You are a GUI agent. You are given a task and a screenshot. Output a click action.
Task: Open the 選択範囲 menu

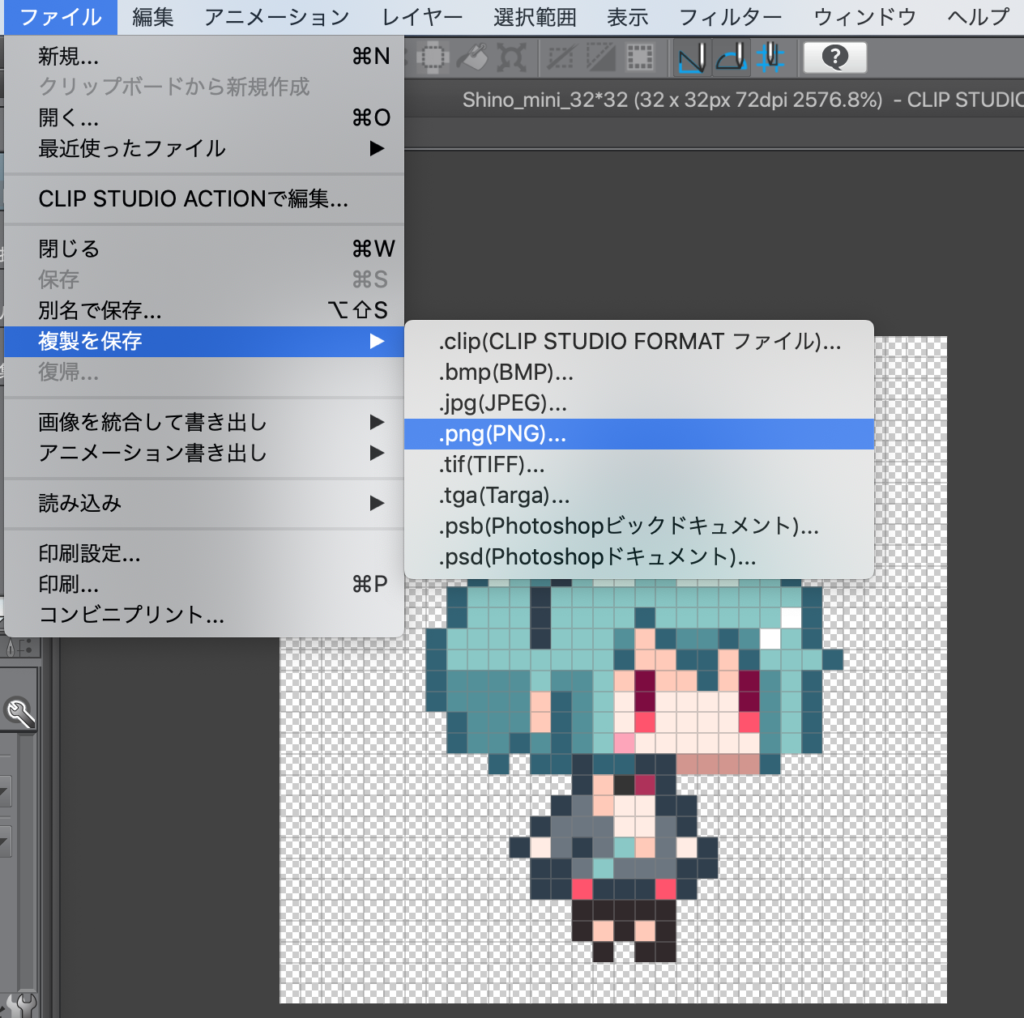coord(535,18)
